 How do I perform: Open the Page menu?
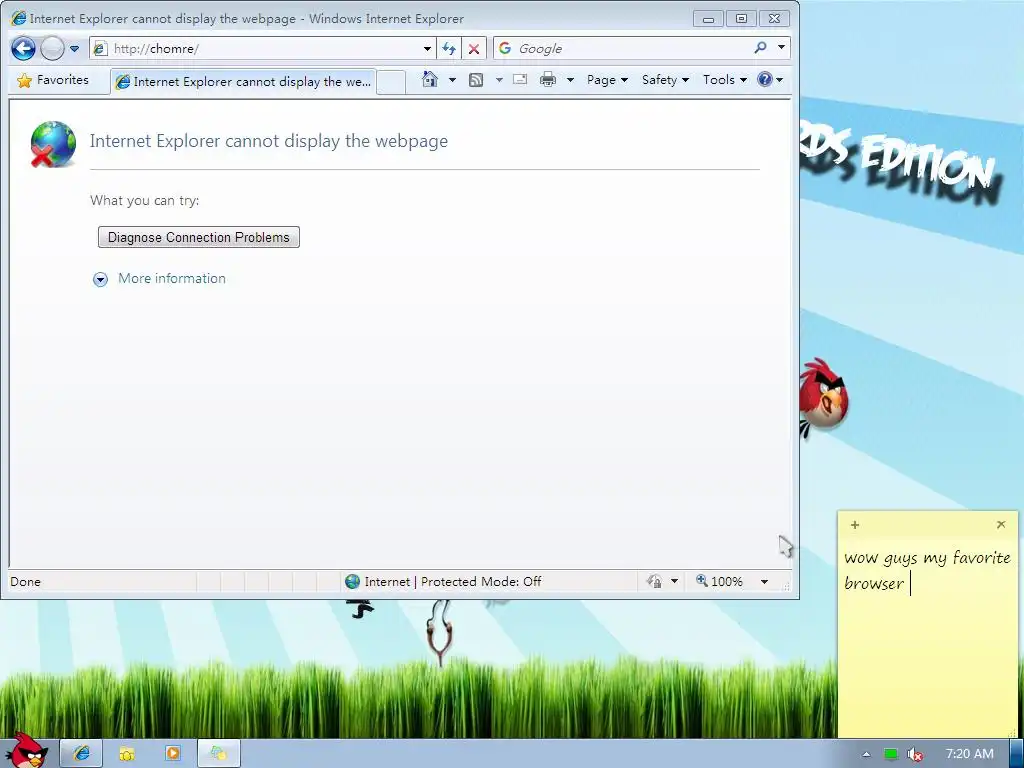[x=607, y=80]
